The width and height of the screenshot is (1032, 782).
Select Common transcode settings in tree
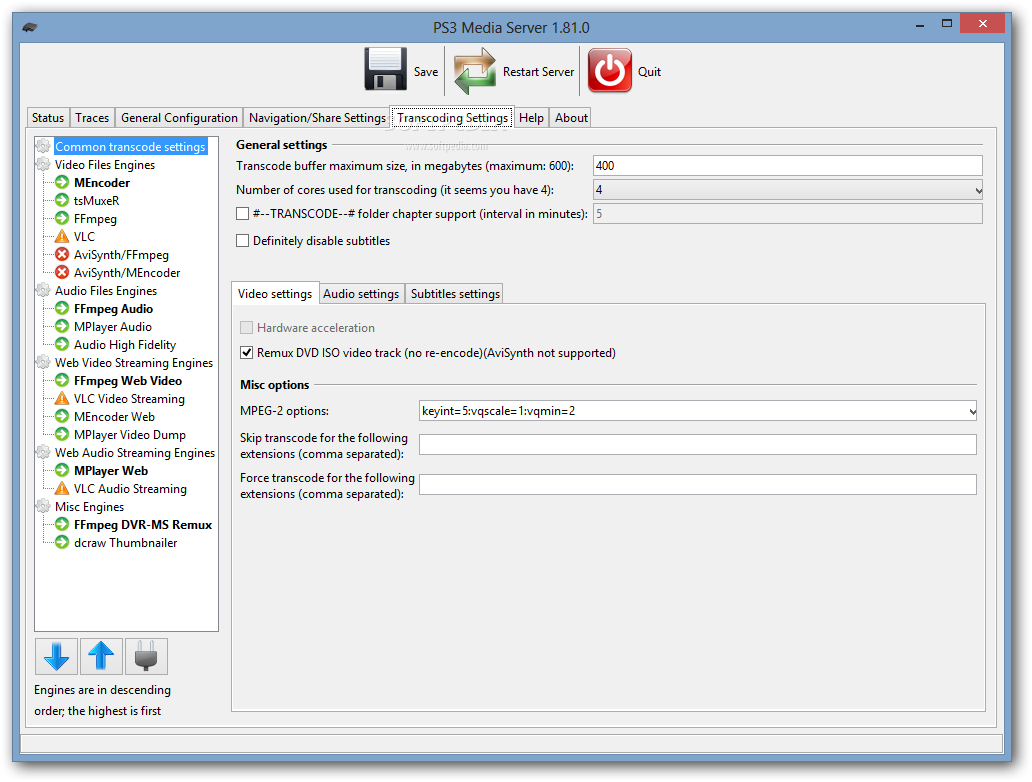click(130, 146)
